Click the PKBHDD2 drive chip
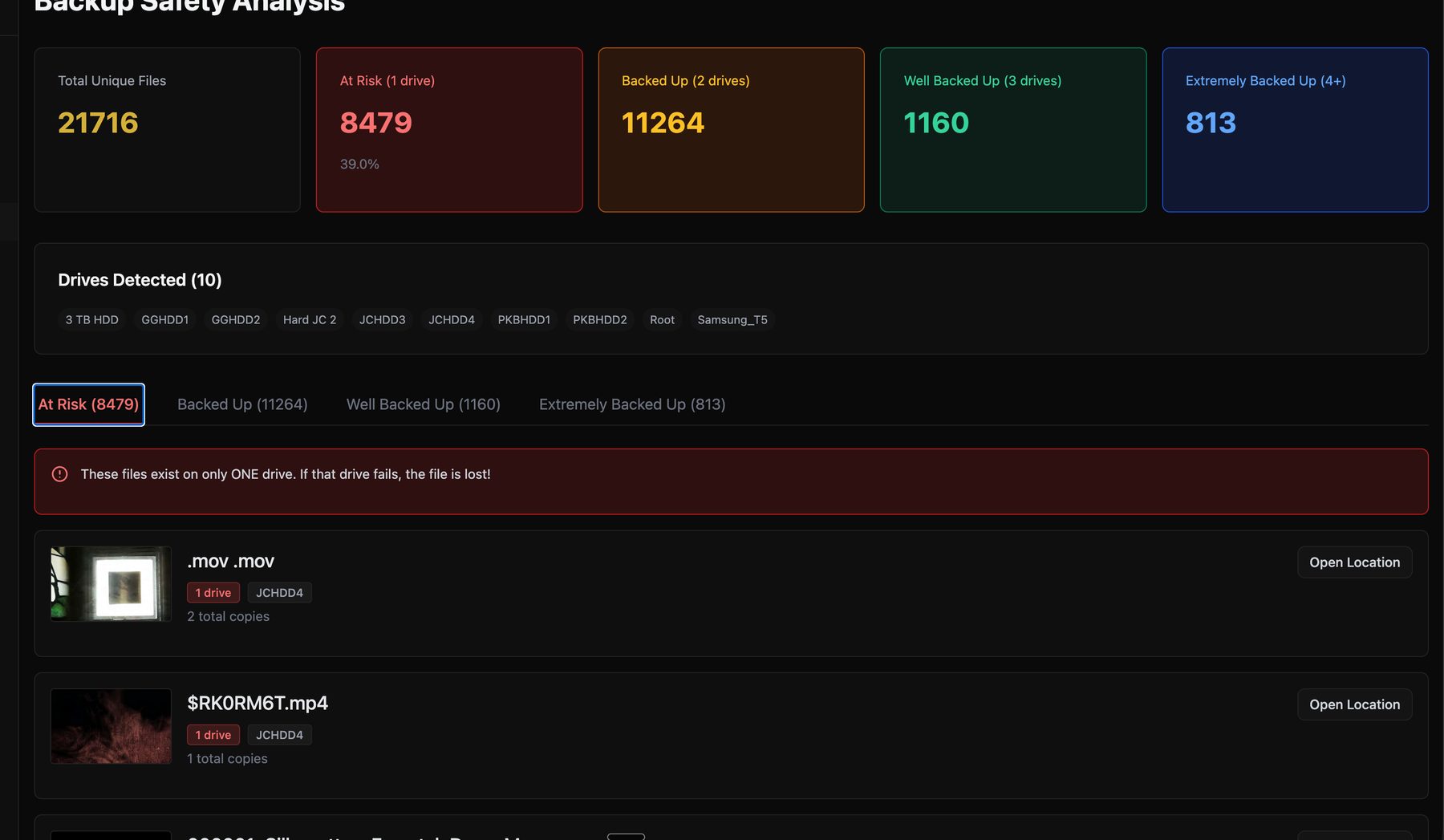 pos(600,320)
